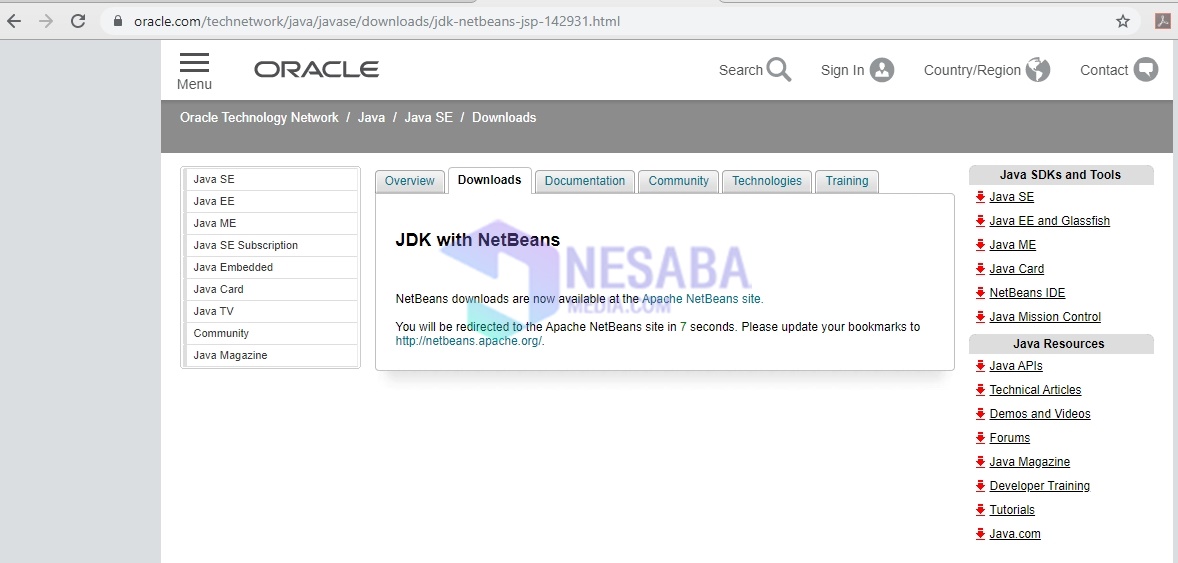Open Java Embedded sidebar item

pos(272,267)
